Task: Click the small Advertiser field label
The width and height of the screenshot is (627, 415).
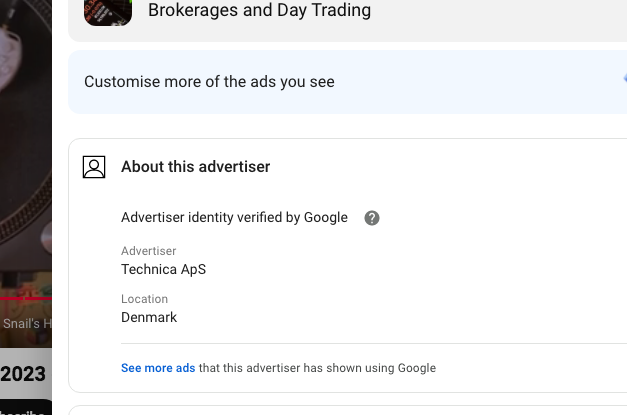Action: pos(148,251)
